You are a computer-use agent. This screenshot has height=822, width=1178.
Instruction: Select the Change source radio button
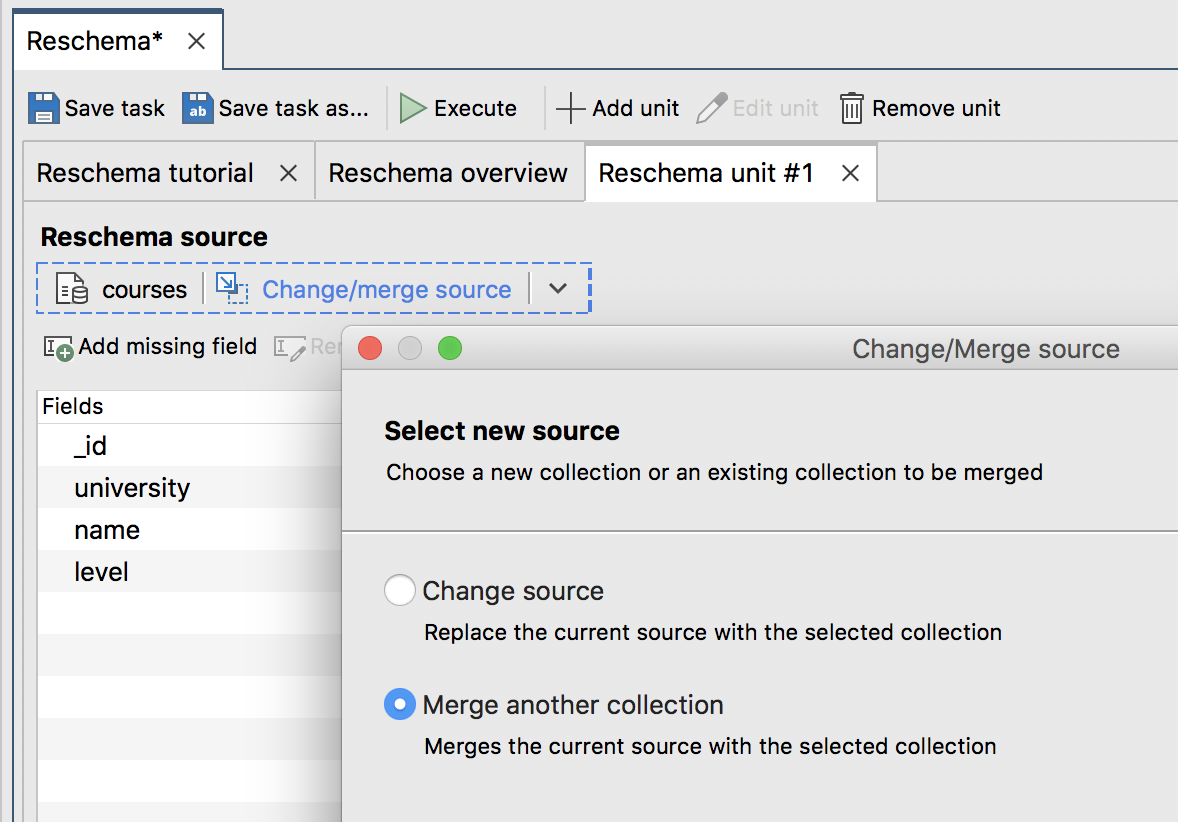[x=399, y=590]
